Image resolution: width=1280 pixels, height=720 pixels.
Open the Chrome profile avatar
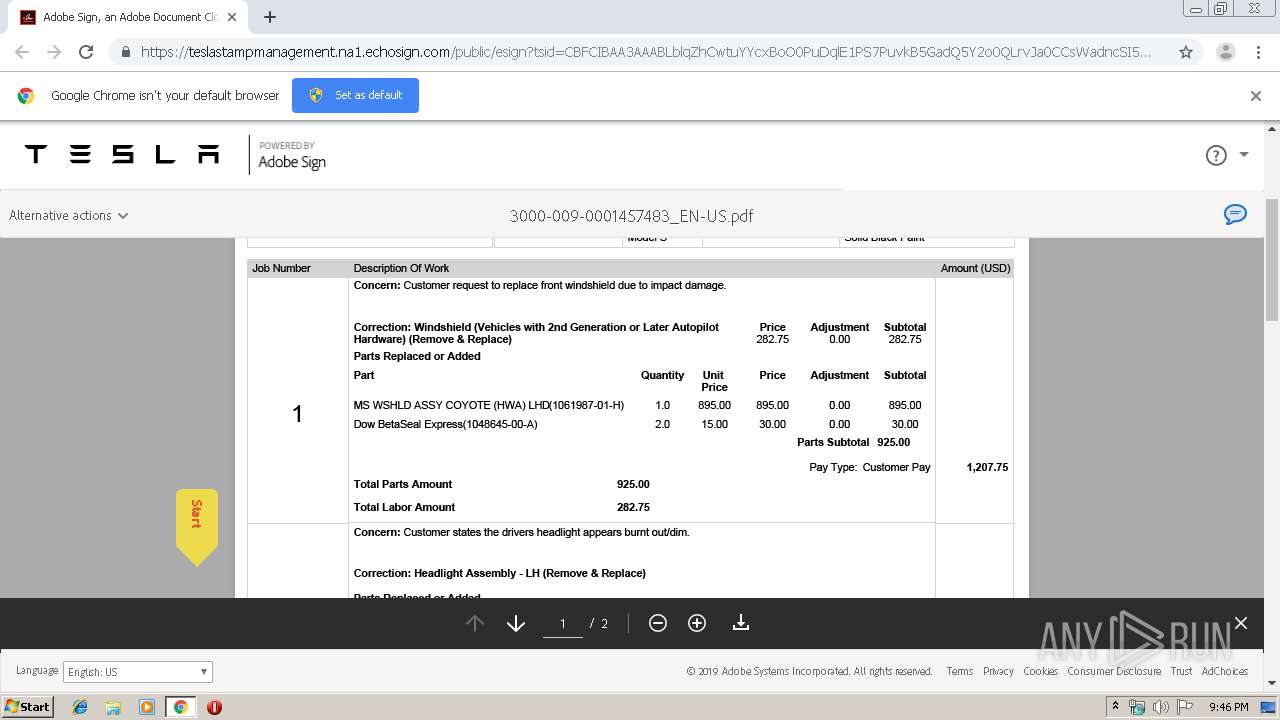pyautogui.click(x=1225, y=52)
